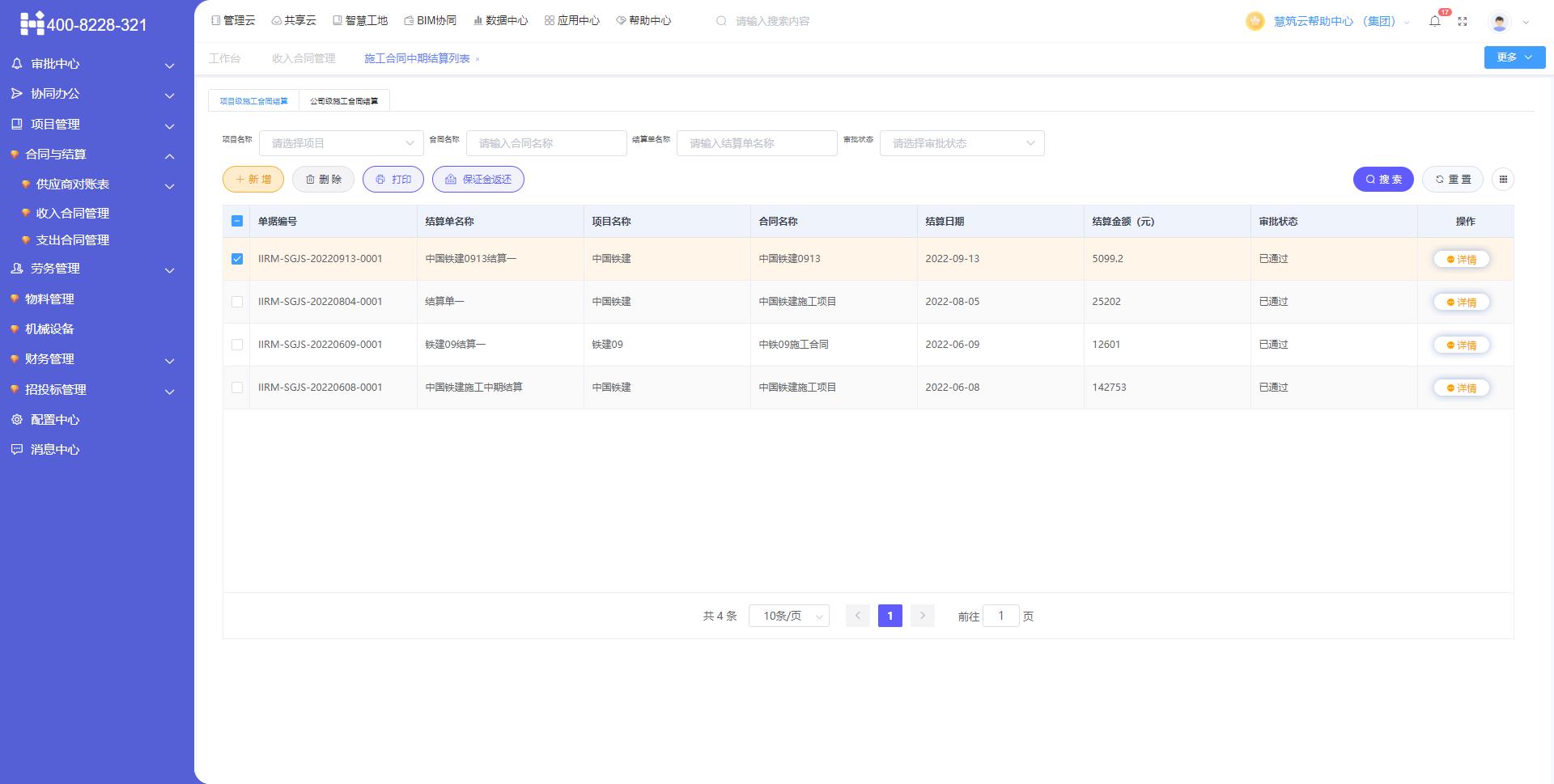Open the 更多 dropdown button
1554x784 pixels.
click(1515, 57)
